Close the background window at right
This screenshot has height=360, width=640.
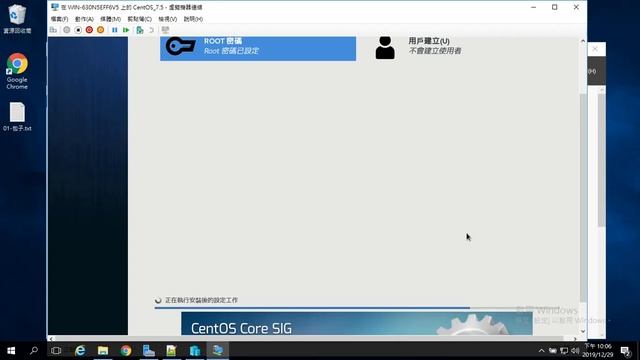[595, 49]
